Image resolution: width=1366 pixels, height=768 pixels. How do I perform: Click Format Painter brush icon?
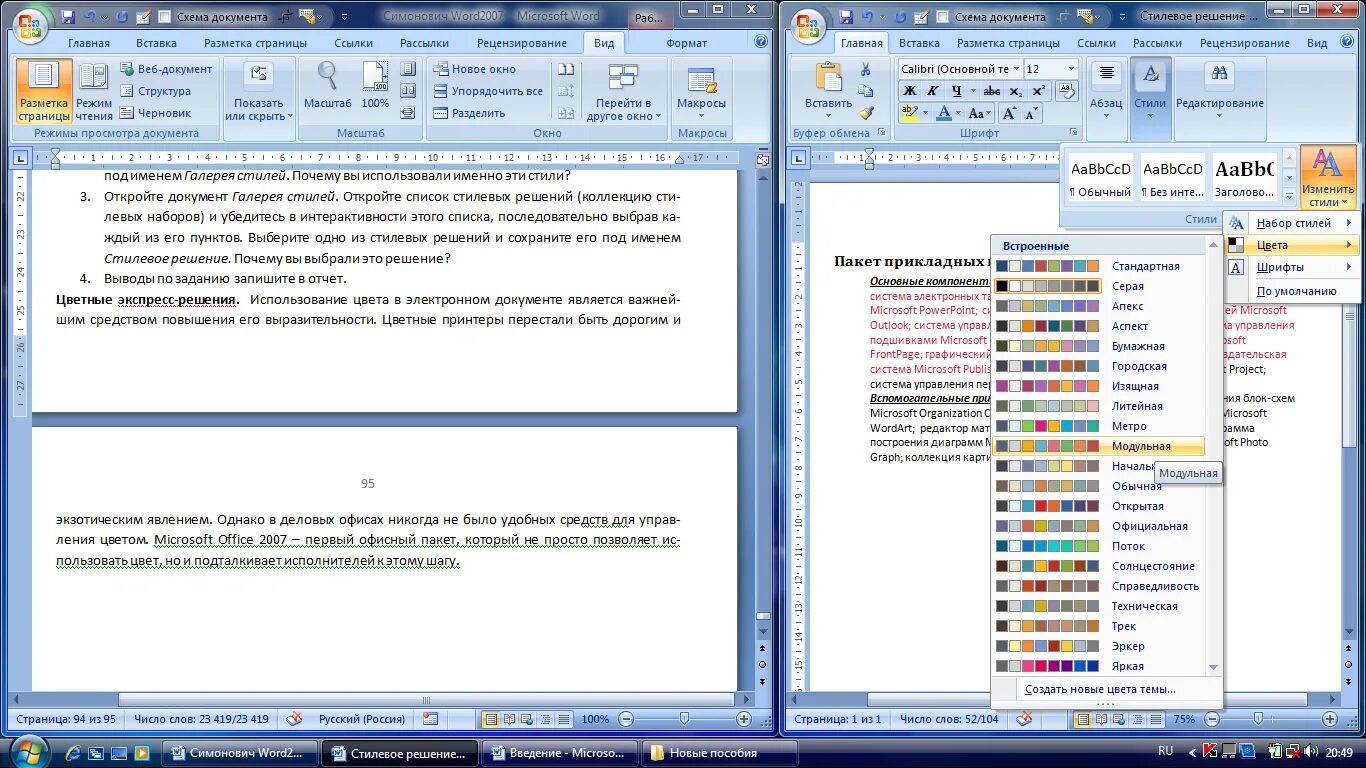[x=866, y=114]
